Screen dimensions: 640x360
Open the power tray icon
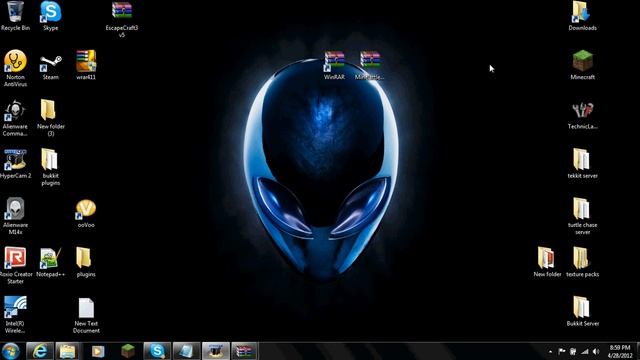(573, 351)
